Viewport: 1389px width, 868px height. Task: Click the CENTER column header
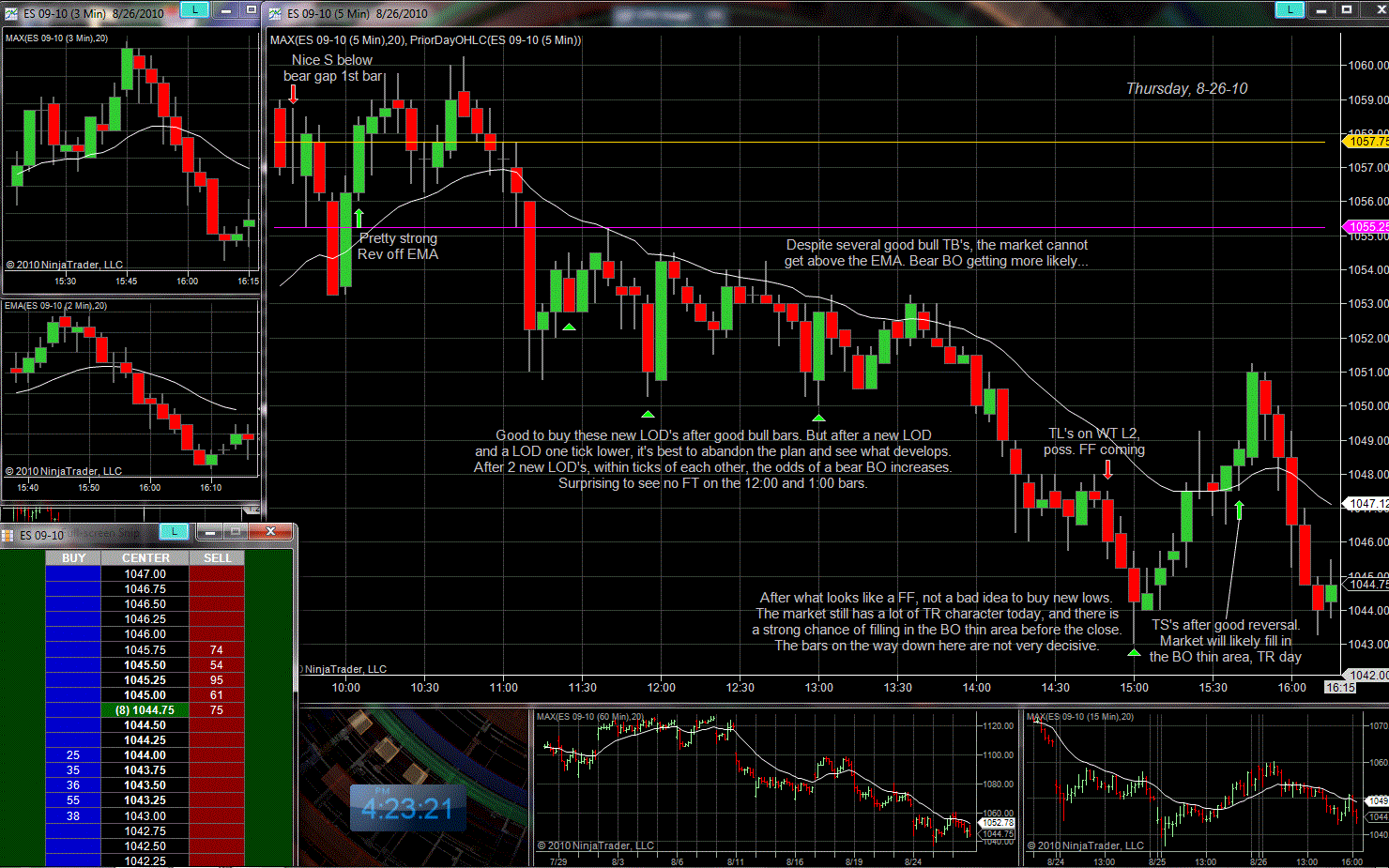click(x=145, y=558)
